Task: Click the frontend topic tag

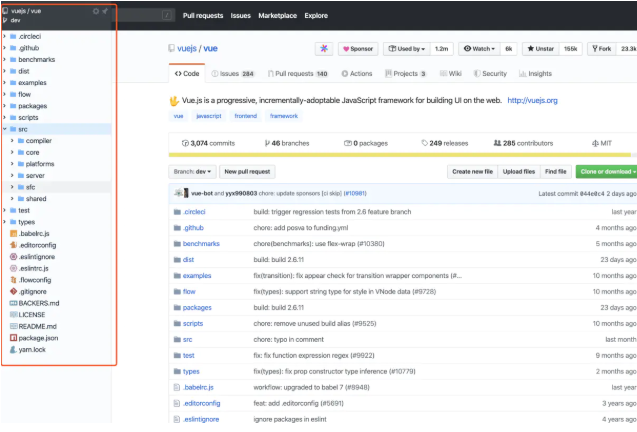Action: point(245,116)
